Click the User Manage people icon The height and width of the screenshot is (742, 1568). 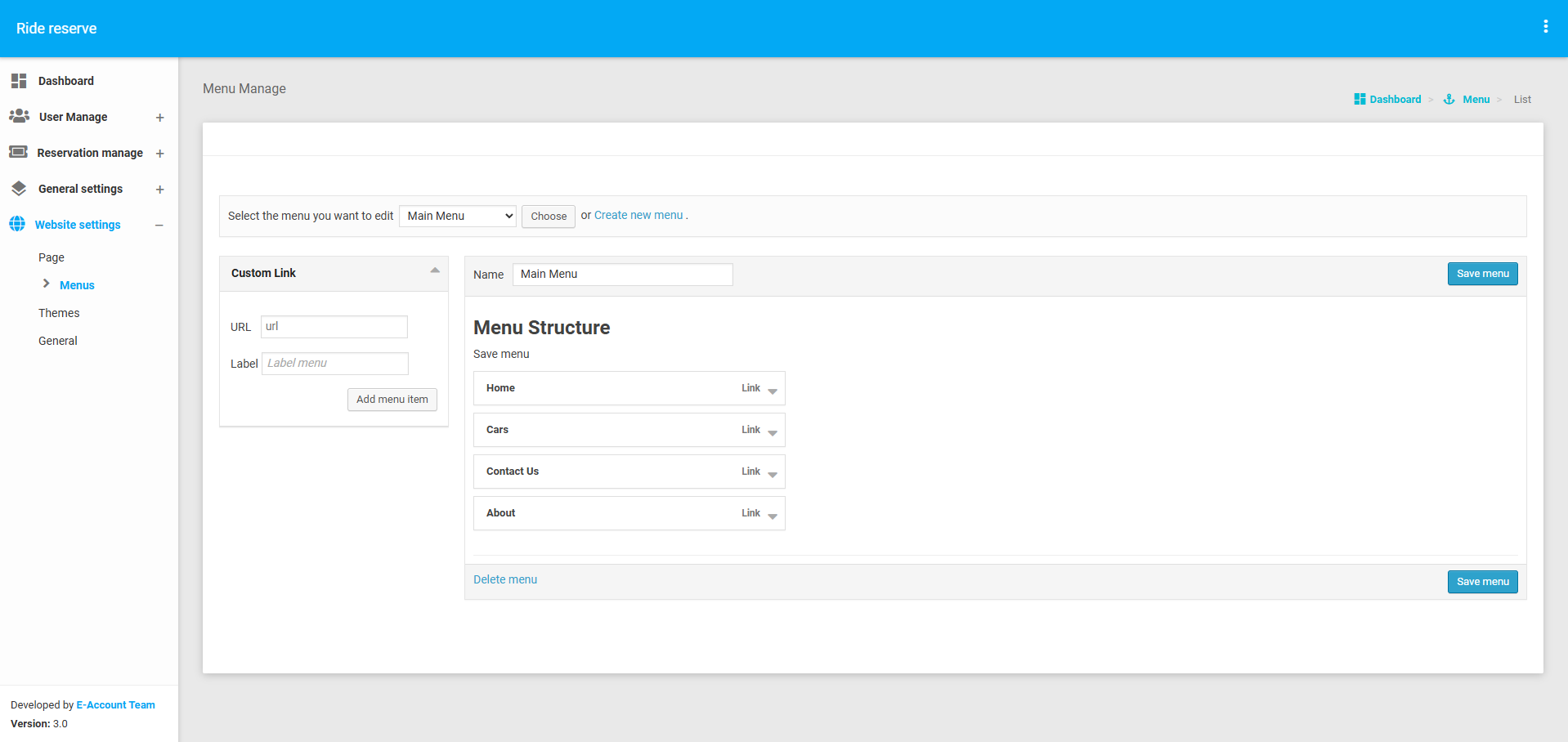20,117
